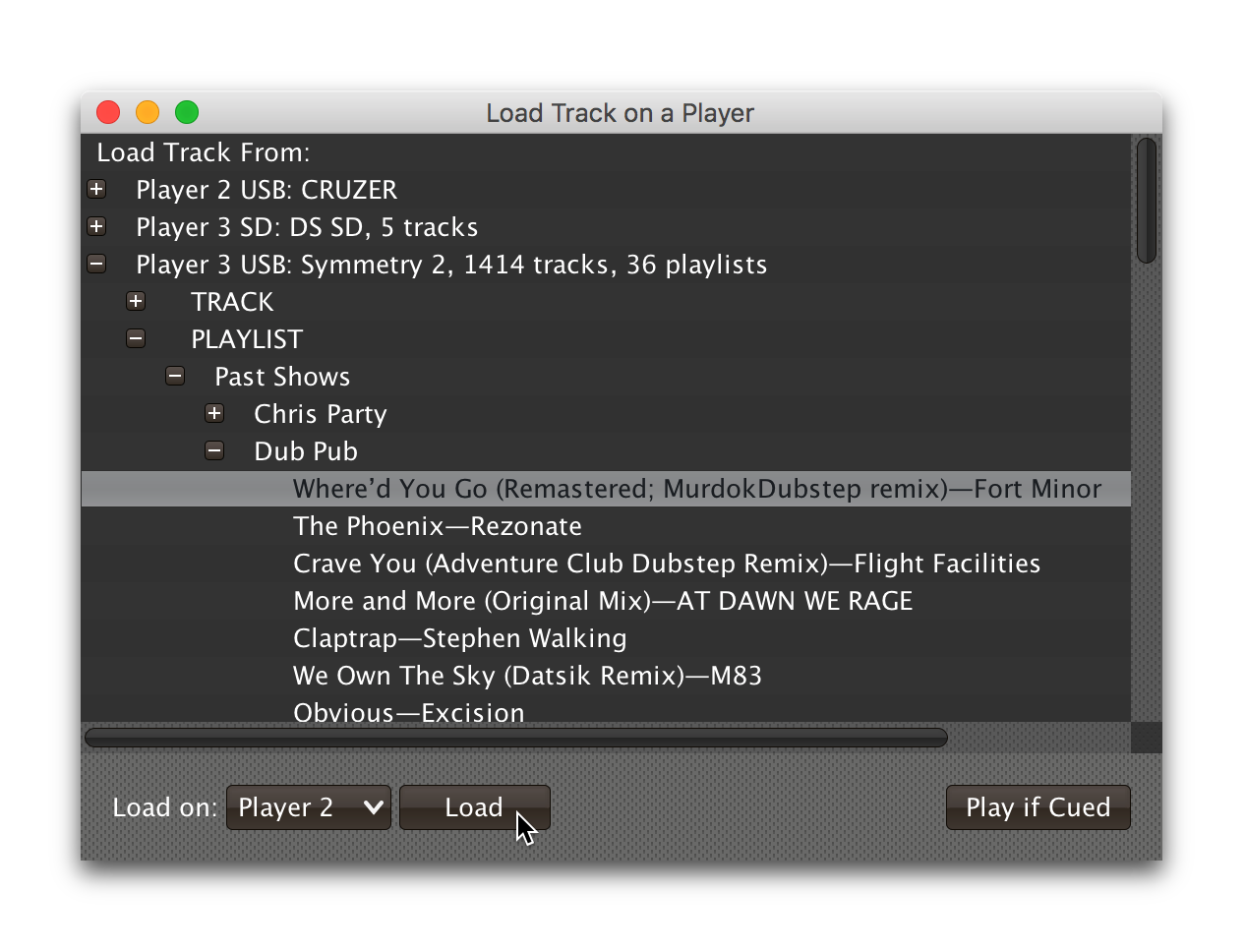Expand the TRACK folder
This screenshot has width=1245, height=952.
136,301
